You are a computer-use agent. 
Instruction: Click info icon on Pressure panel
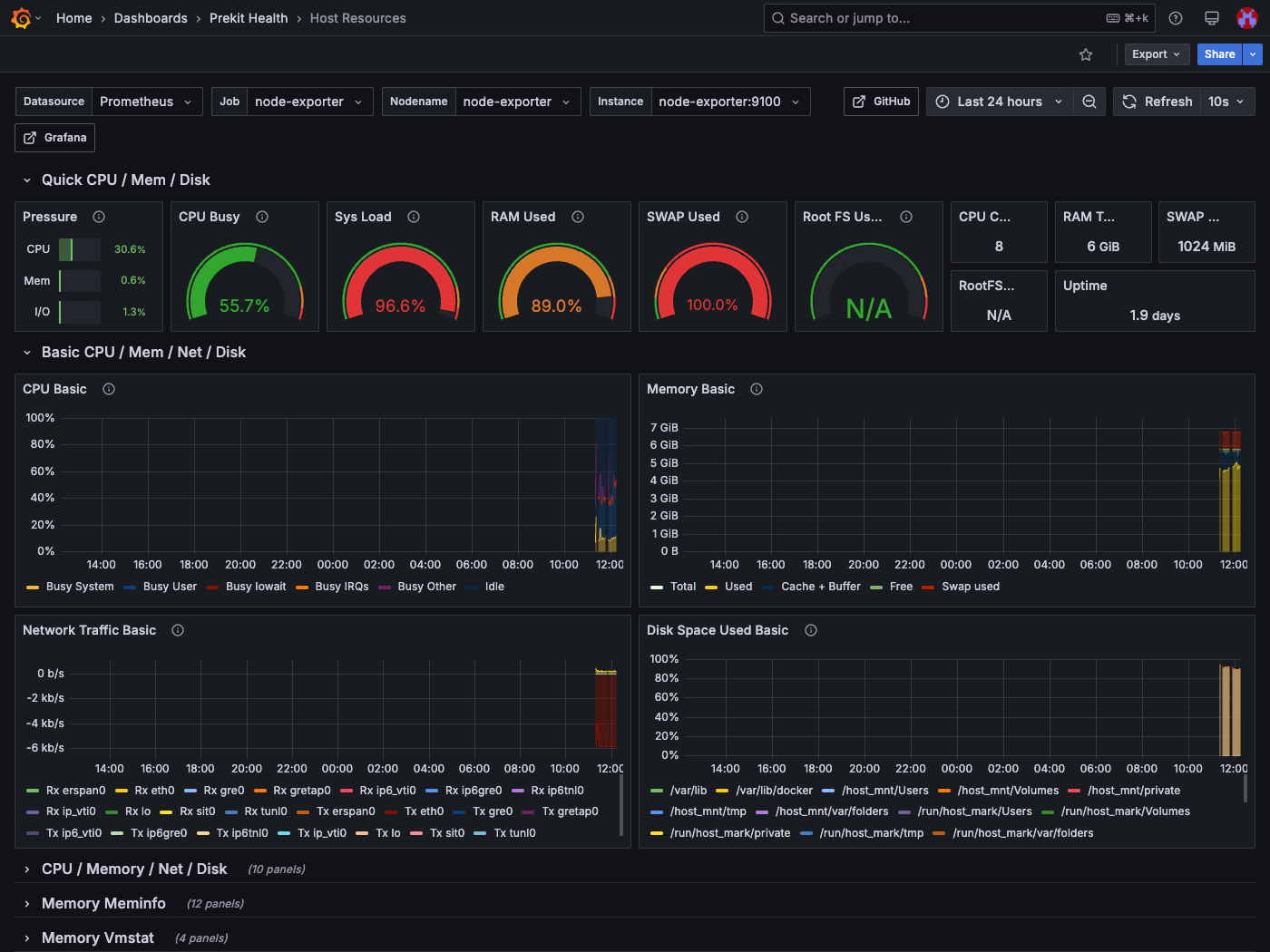pos(99,217)
